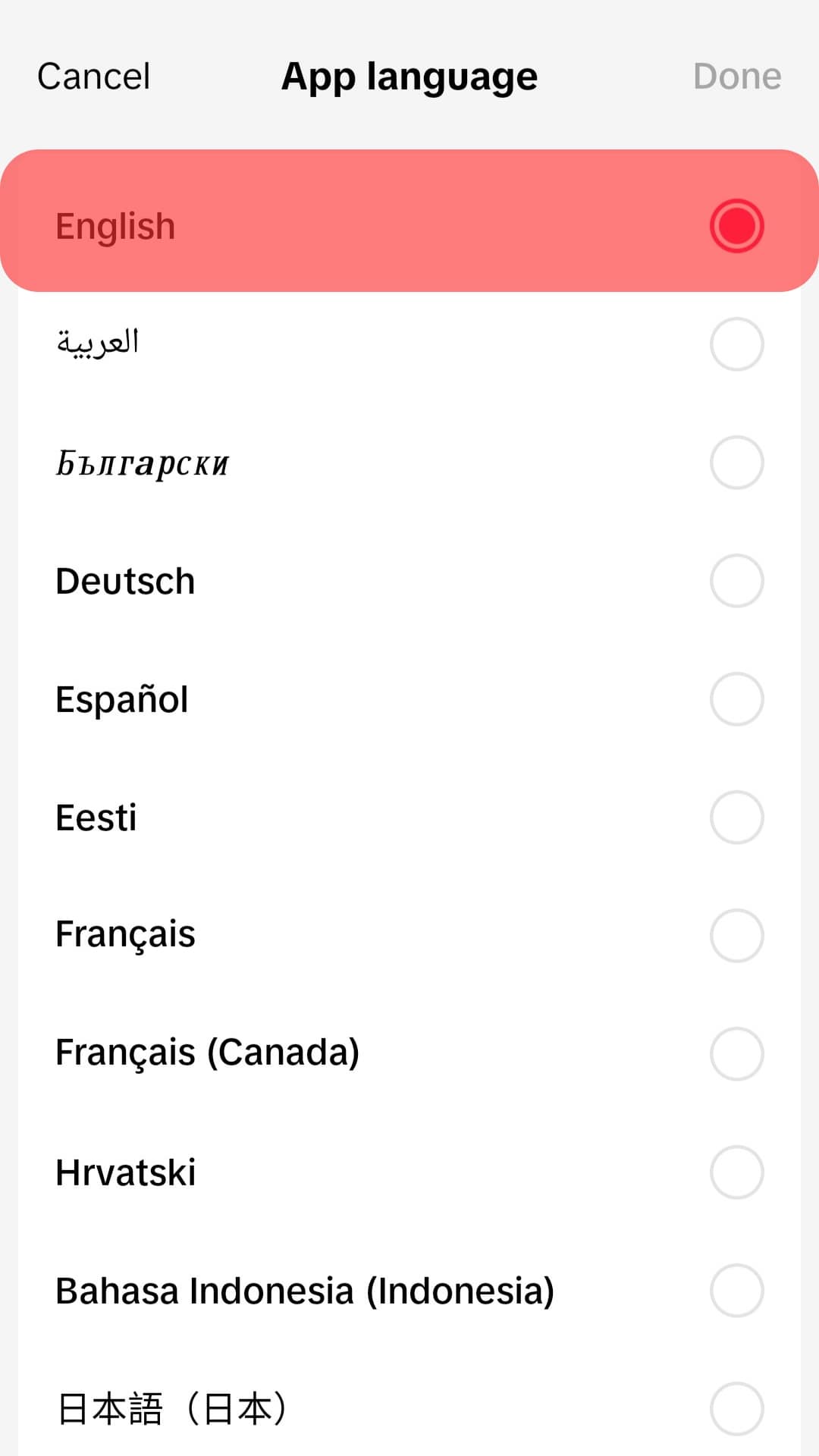
Task: Select the English radio button
Action: pos(736,226)
